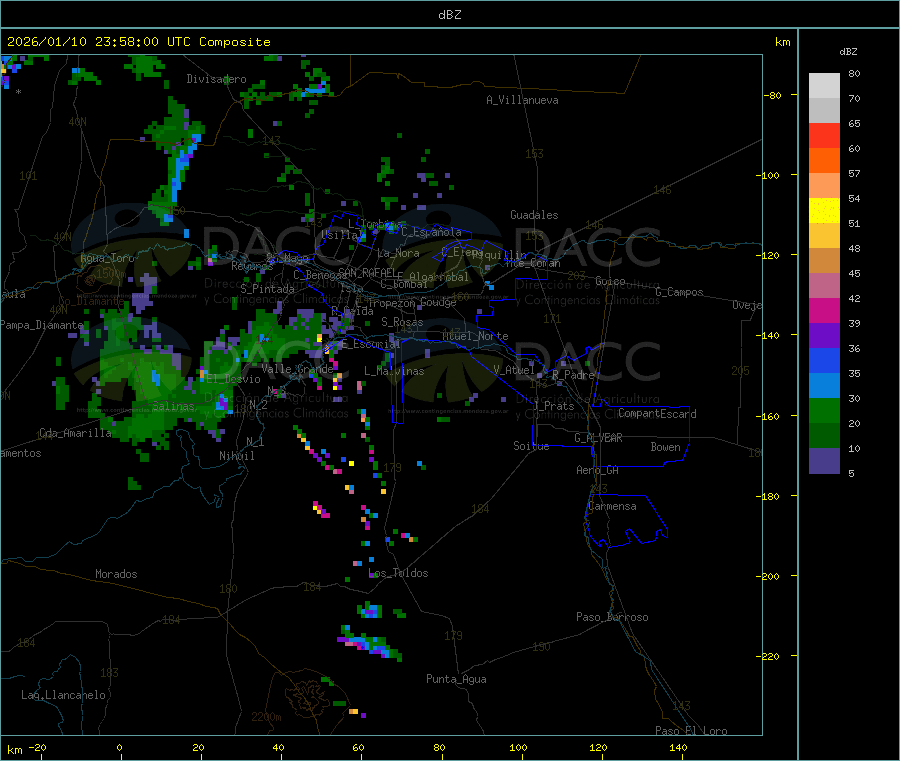Click the Atuel_Norte label
The height and width of the screenshot is (761, 900).
tap(475, 336)
